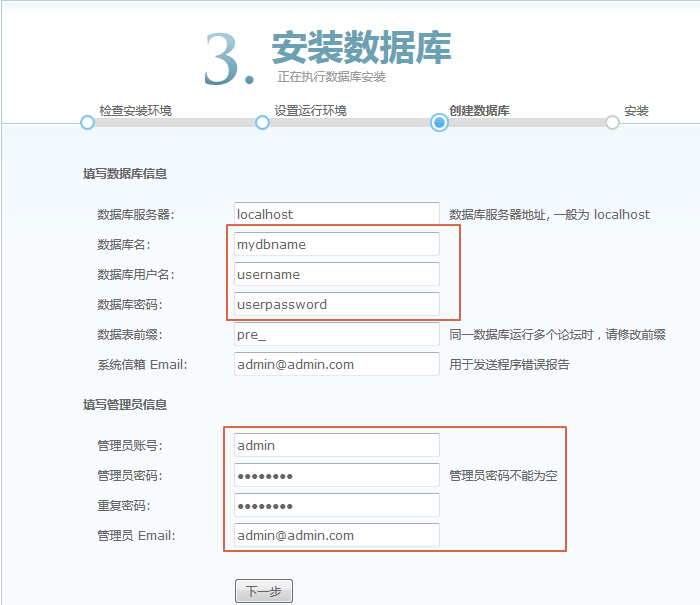This screenshot has width=700, height=605.
Task: Click the 设置运行环境 step circle
Action: point(262,122)
